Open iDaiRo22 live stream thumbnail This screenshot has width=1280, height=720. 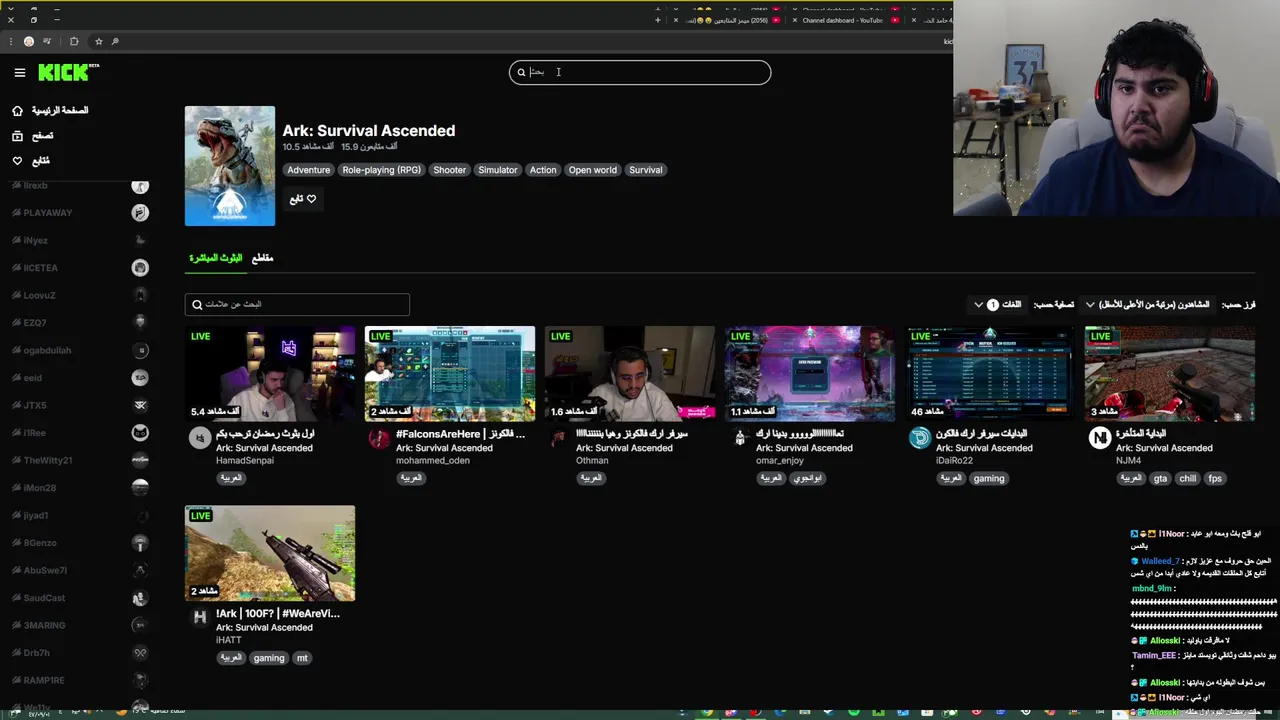[990, 374]
